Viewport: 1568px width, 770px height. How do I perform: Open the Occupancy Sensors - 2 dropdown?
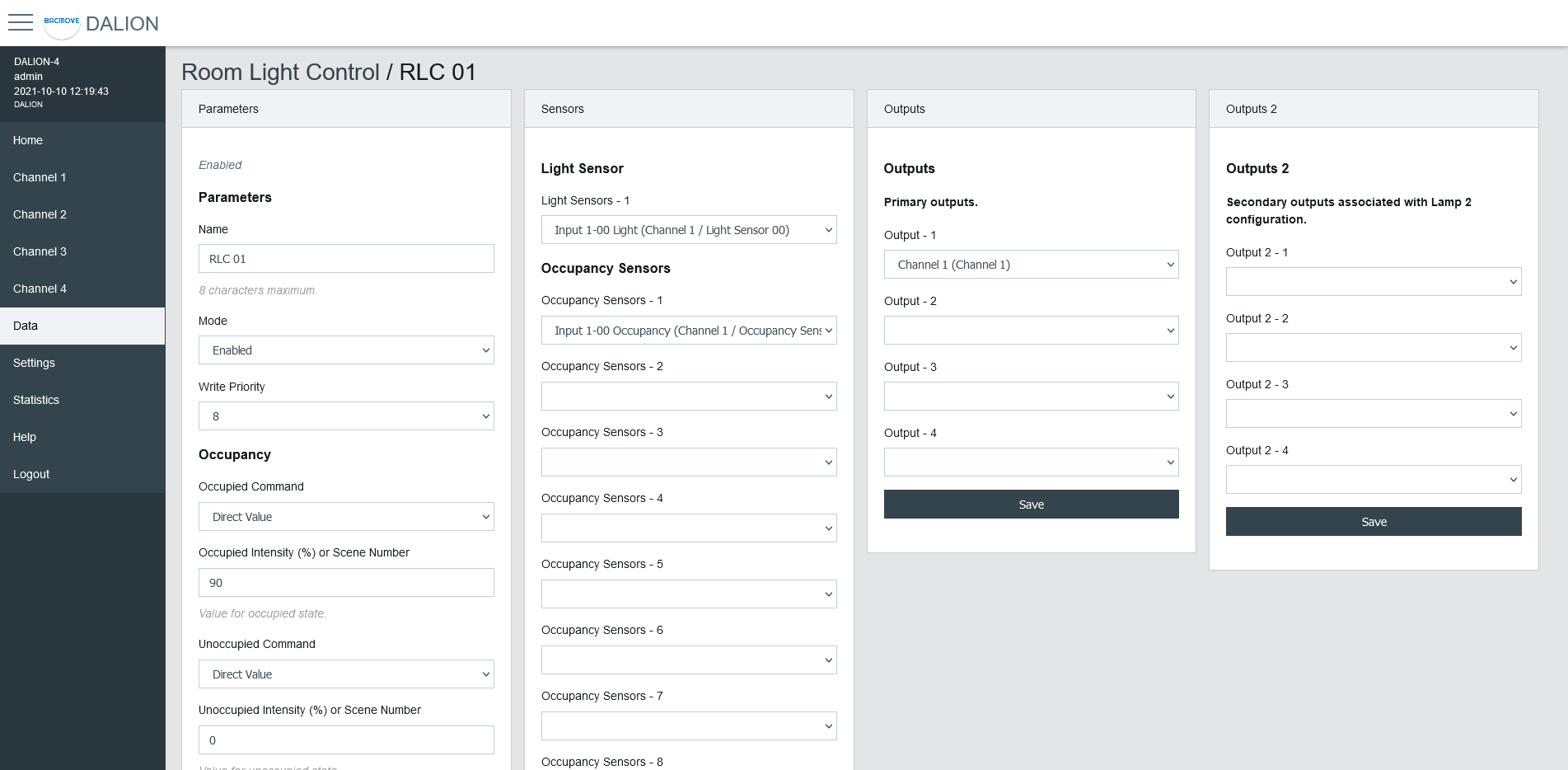(688, 396)
